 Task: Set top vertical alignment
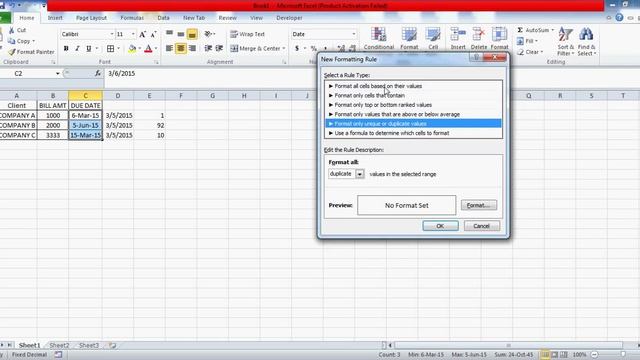pyautogui.click(x=169, y=34)
